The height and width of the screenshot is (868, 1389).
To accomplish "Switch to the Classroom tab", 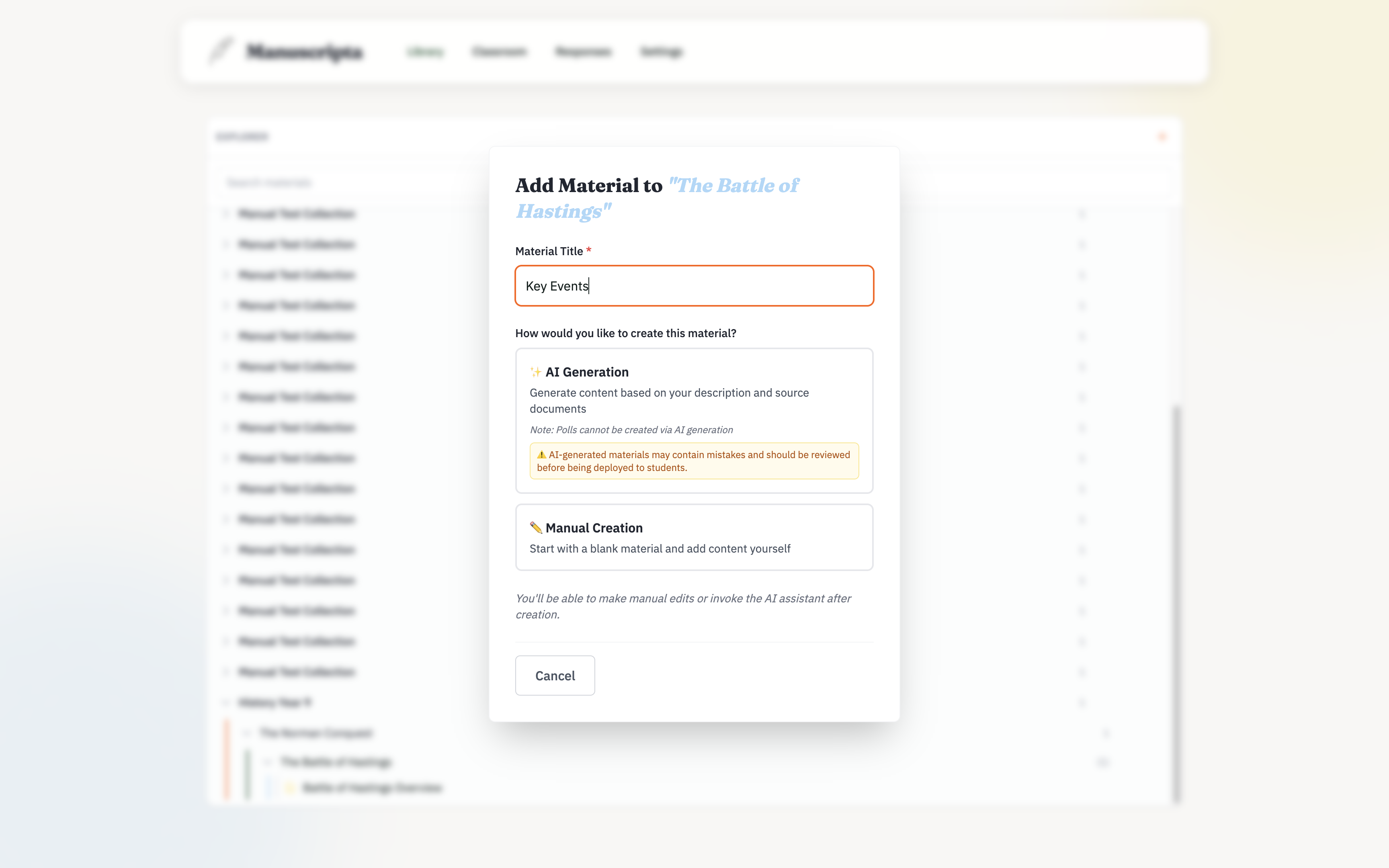I will pos(499,51).
